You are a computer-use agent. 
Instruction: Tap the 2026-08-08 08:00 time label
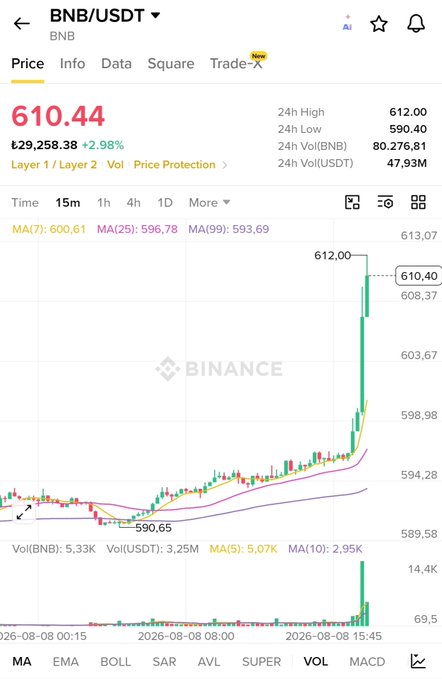(186, 636)
